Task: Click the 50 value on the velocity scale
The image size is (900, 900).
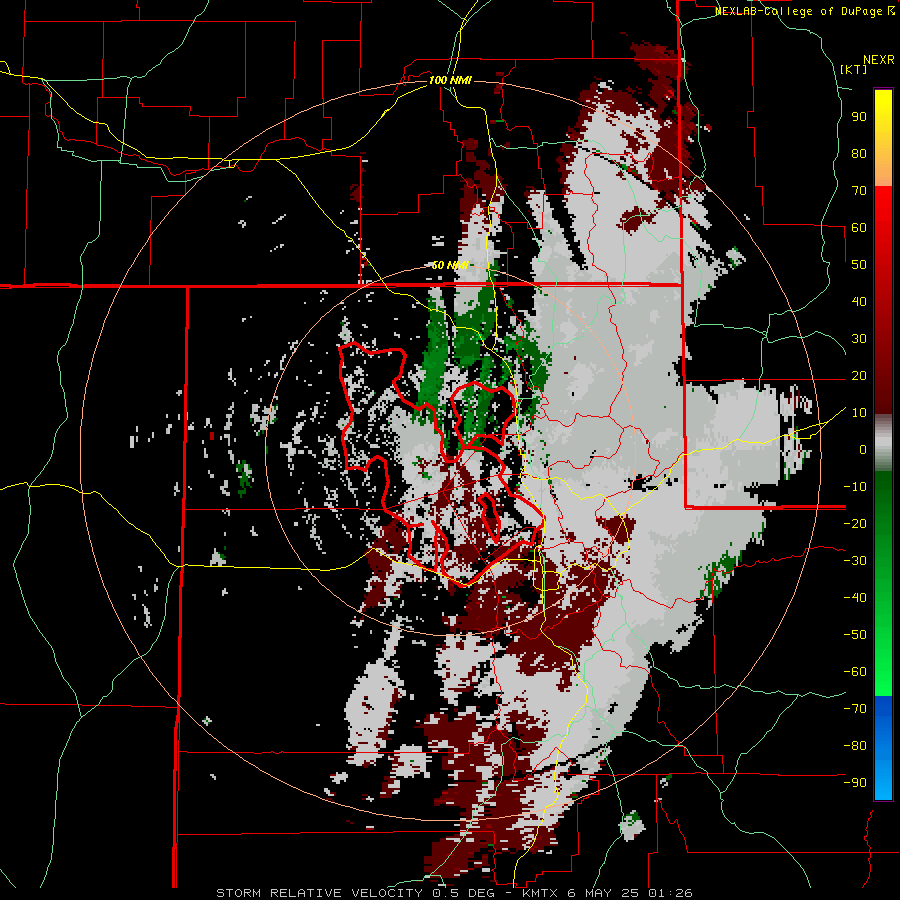Action: click(859, 265)
